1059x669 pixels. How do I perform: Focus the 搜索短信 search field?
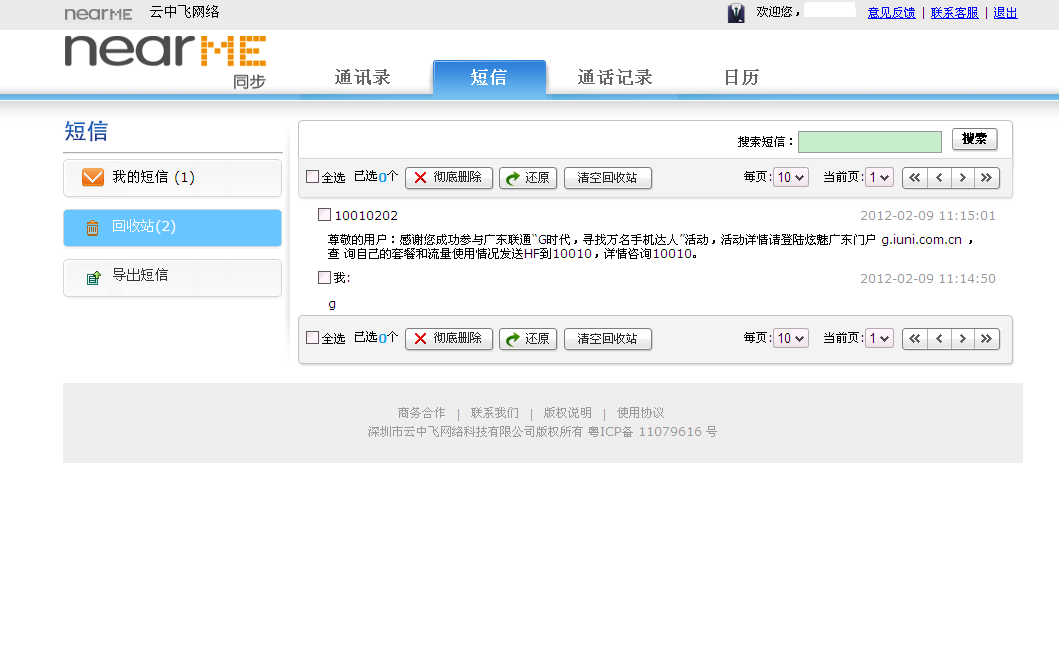tap(870, 142)
